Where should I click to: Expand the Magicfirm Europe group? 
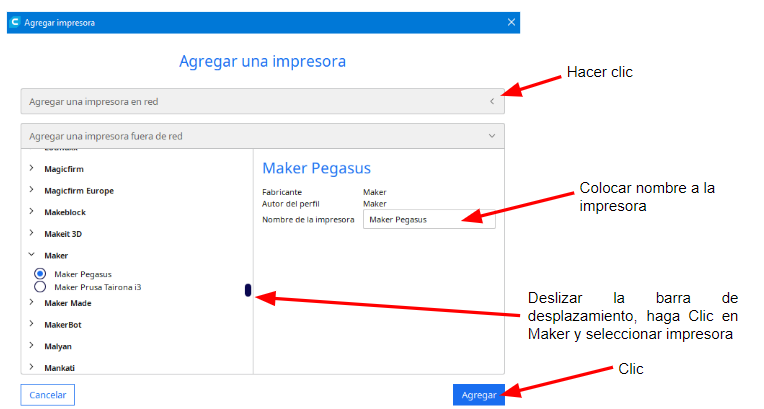pyautogui.click(x=32, y=190)
